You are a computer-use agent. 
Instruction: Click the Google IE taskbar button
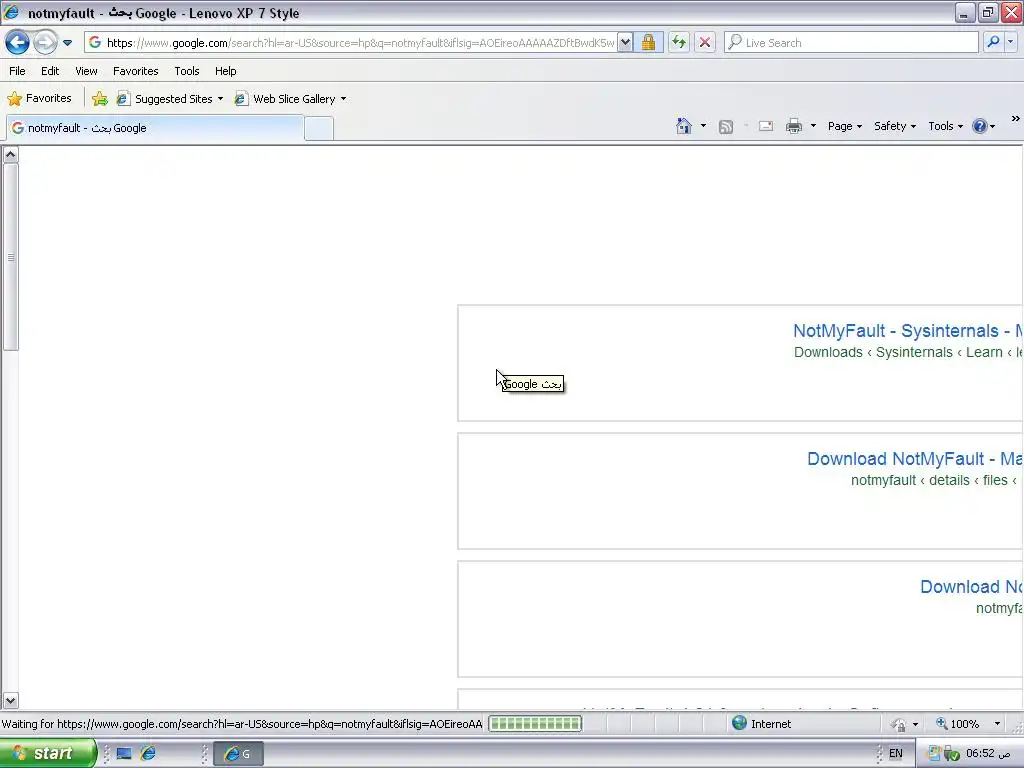click(x=238, y=754)
